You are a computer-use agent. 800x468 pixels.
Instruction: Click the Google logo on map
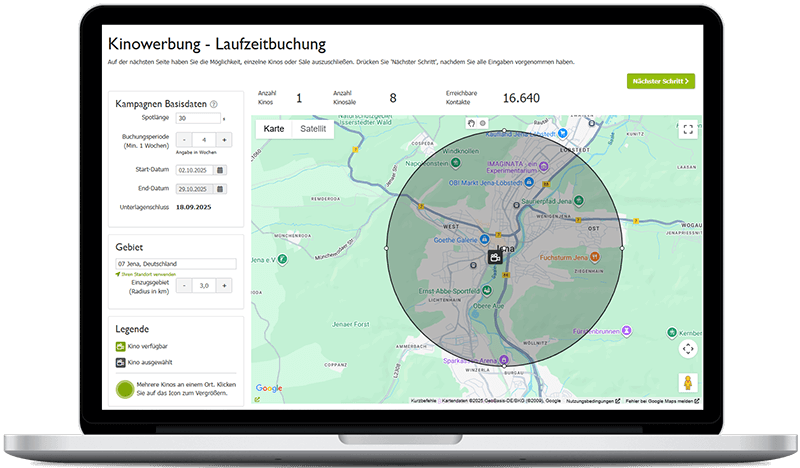tap(269, 388)
